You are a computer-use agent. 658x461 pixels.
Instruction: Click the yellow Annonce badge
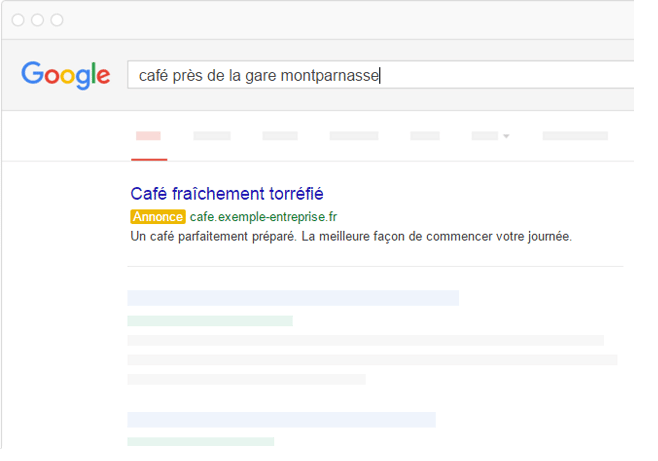pyautogui.click(x=158, y=217)
